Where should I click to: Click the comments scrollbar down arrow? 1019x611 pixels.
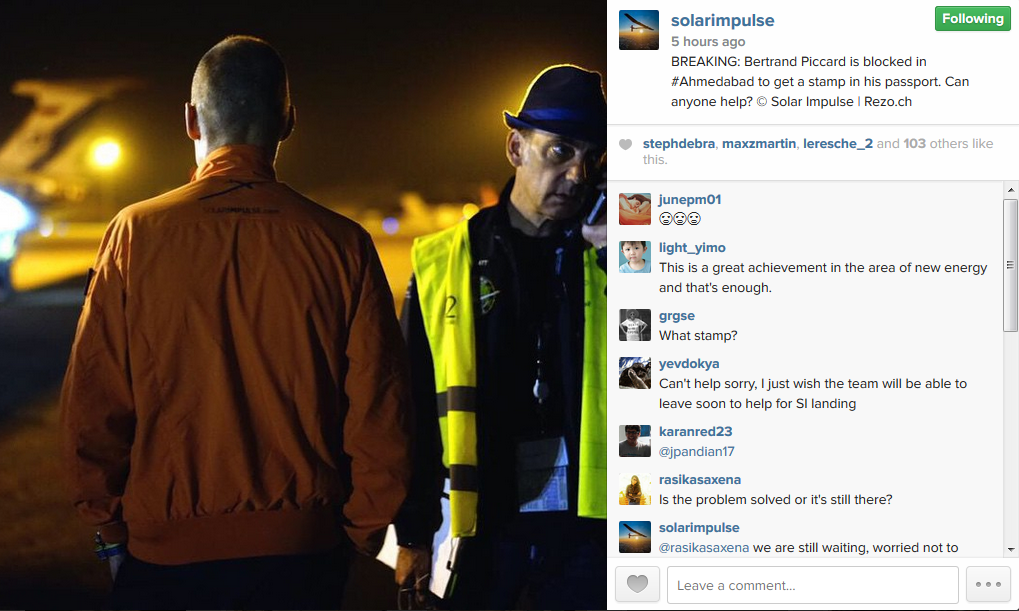pos(1011,549)
